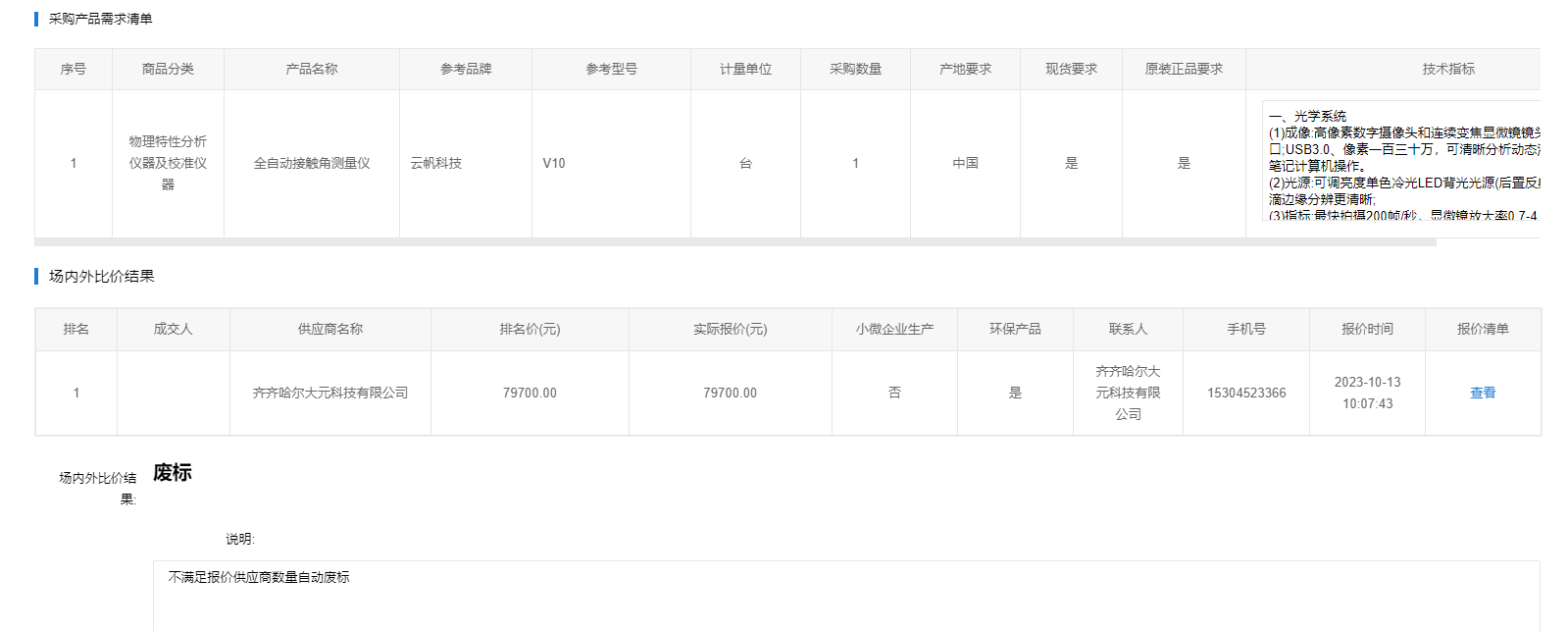Click the 排名价(元) column header
This screenshot has width=1568, height=631.
(x=530, y=329)
